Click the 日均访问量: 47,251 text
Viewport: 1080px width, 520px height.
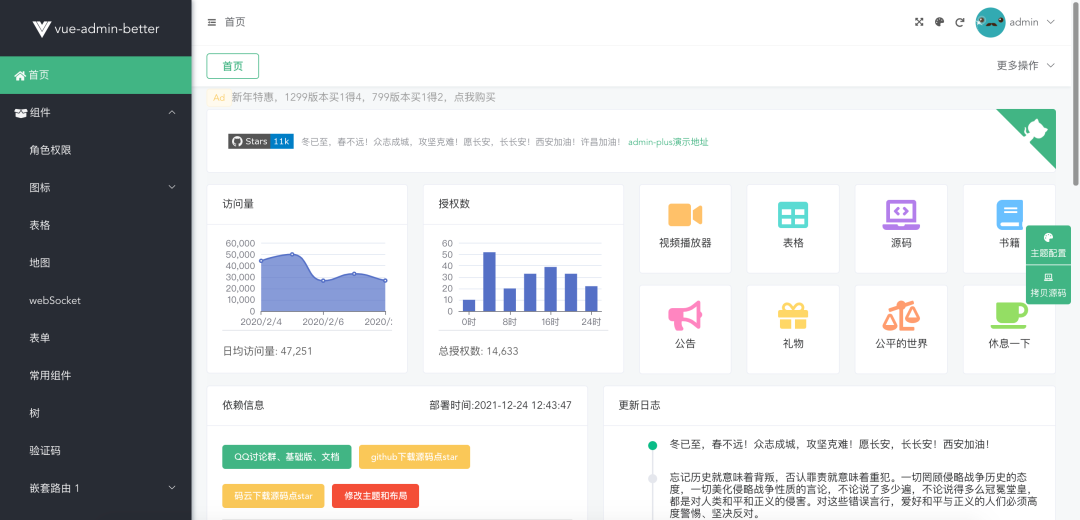point(268,351)
